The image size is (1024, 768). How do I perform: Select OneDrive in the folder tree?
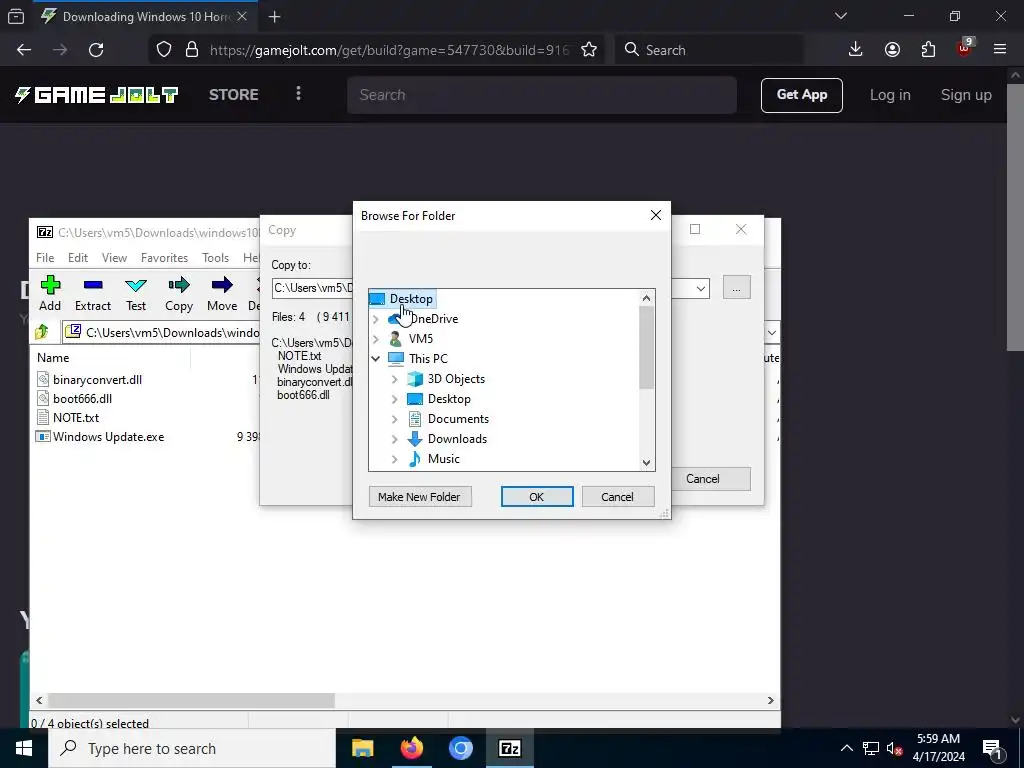coord(434,319)
